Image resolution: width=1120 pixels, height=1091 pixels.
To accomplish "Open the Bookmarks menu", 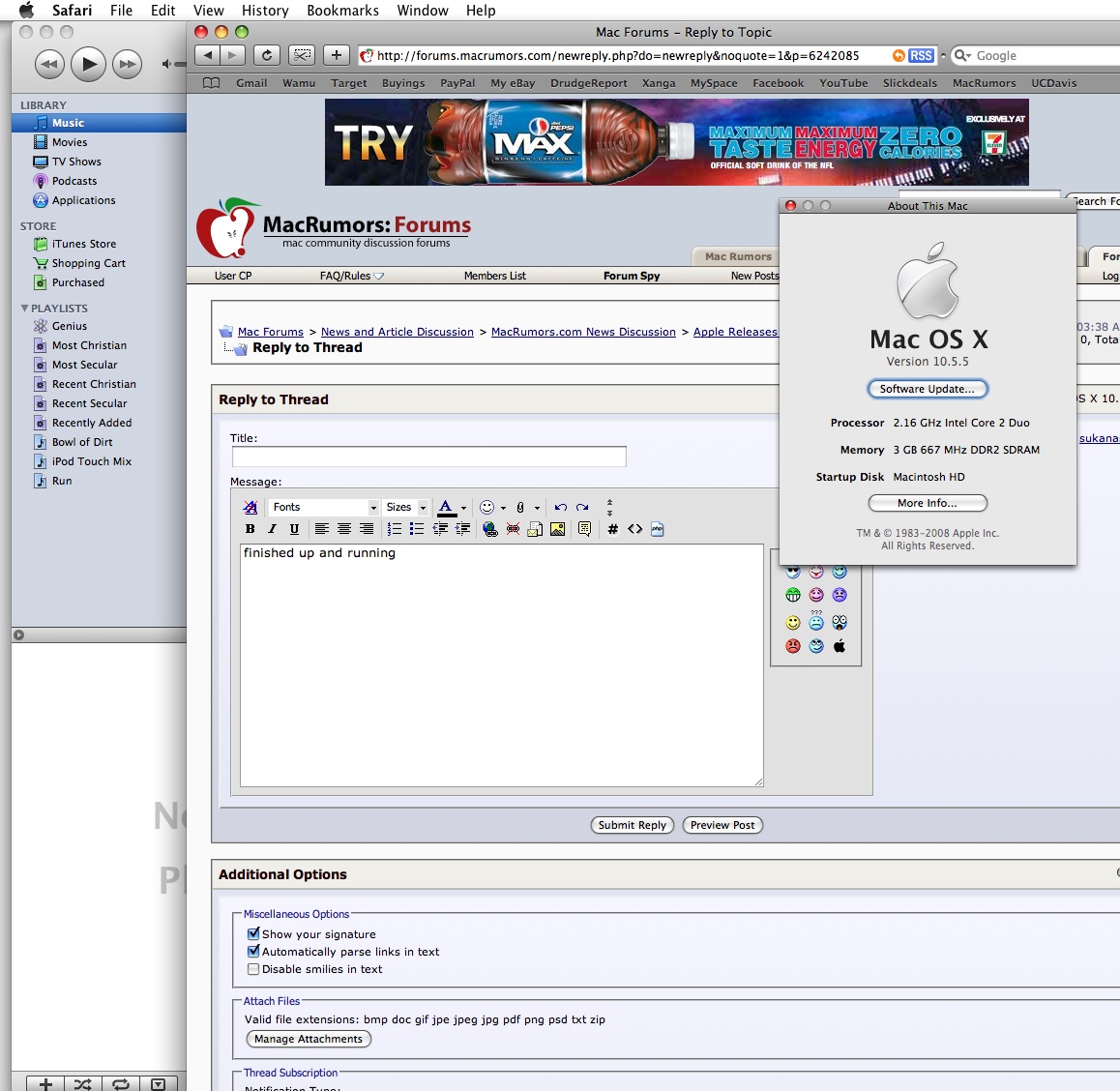I will coord(342,10).
